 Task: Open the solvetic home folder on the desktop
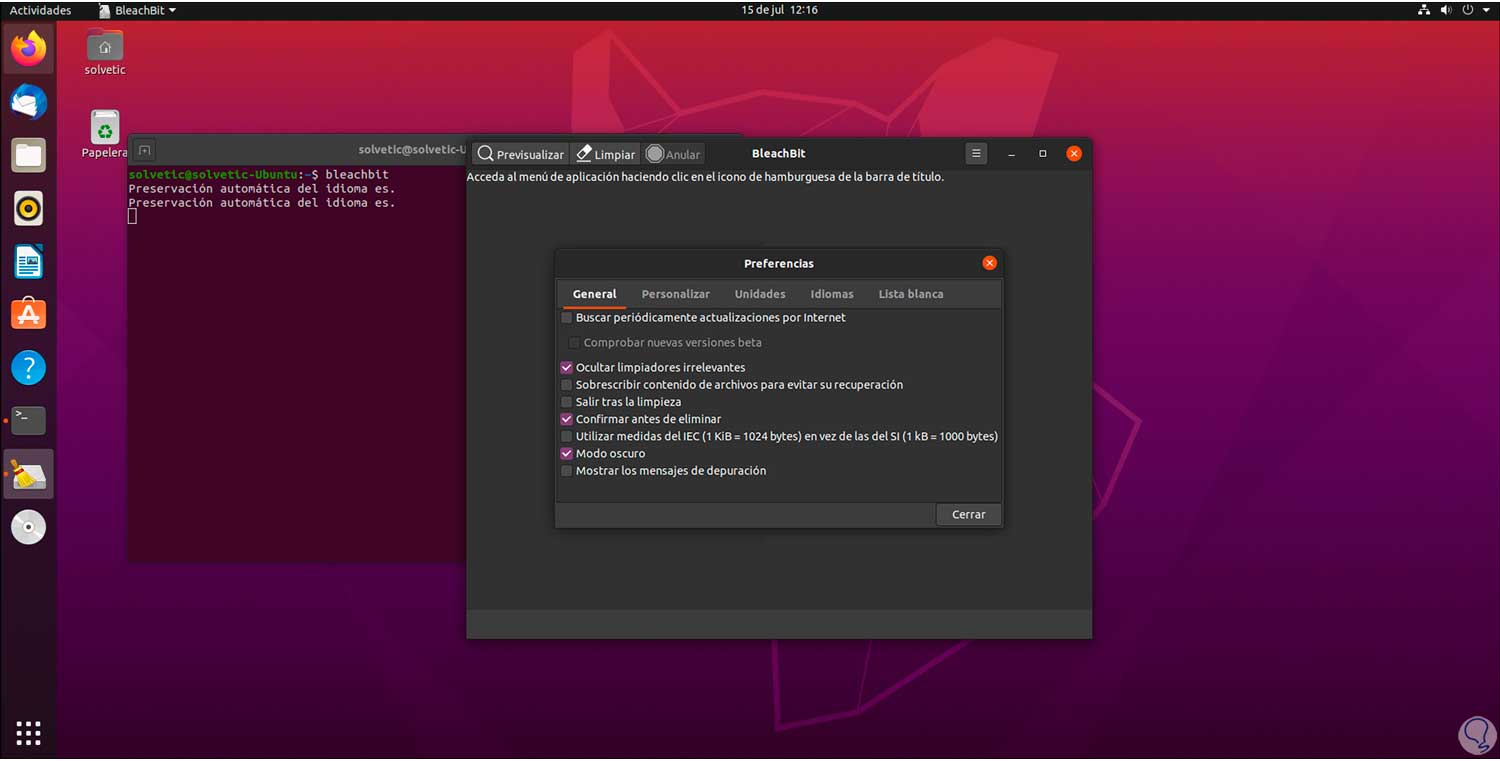(x=105, y=52)
